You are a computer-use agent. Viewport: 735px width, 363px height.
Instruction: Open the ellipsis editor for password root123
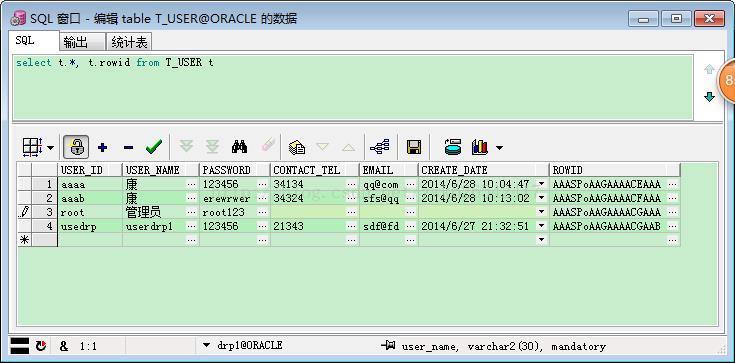(263, 212)
